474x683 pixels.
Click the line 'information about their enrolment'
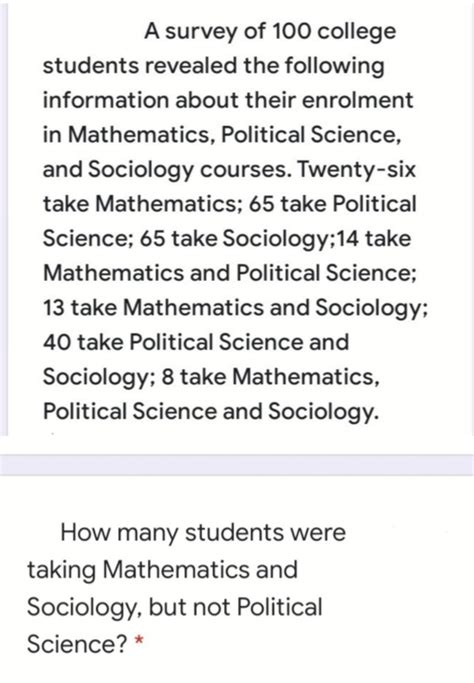(227, 100)
